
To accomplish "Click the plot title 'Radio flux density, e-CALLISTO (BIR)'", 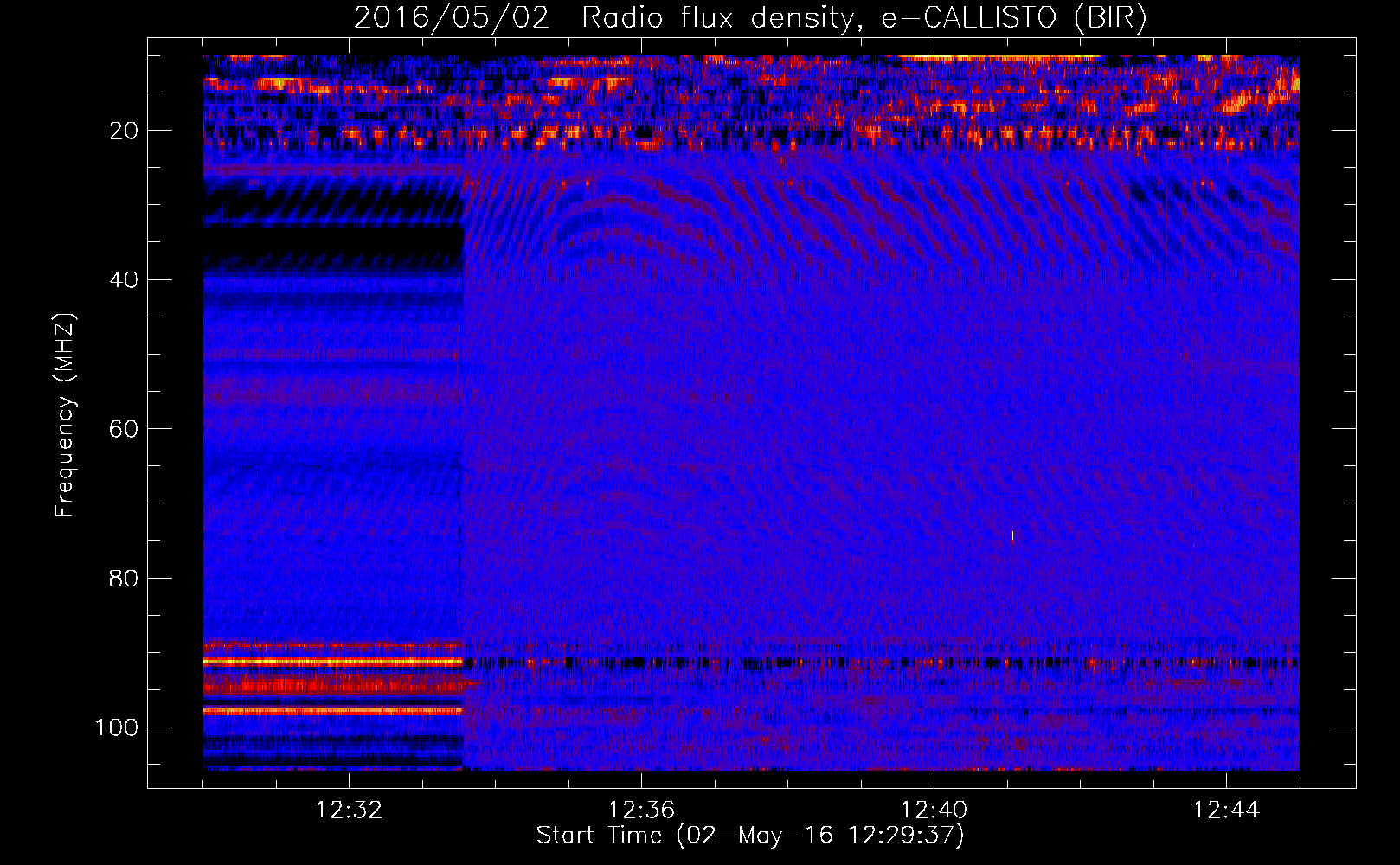I will pos(864,18).
